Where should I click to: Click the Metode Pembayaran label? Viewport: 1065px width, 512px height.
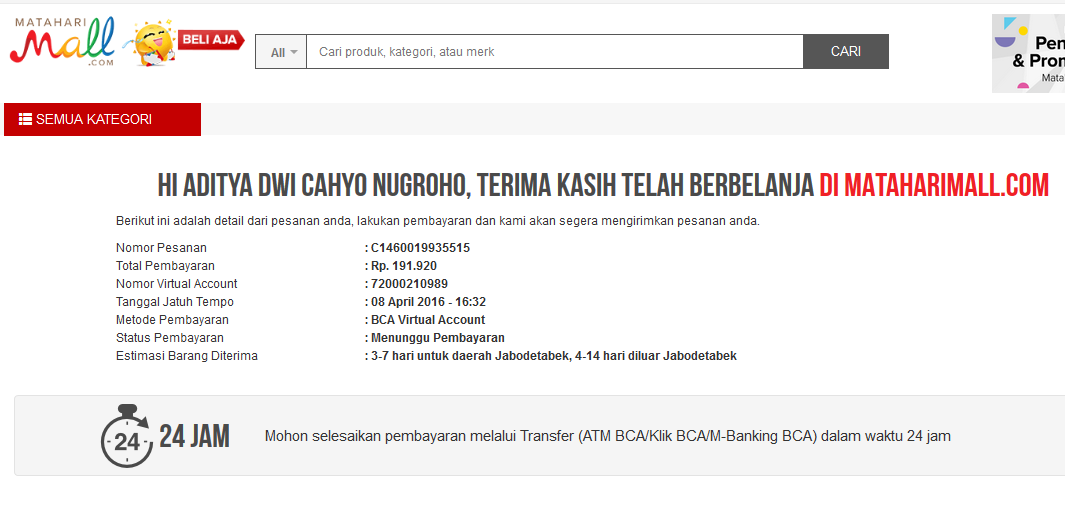coord(173,320)
